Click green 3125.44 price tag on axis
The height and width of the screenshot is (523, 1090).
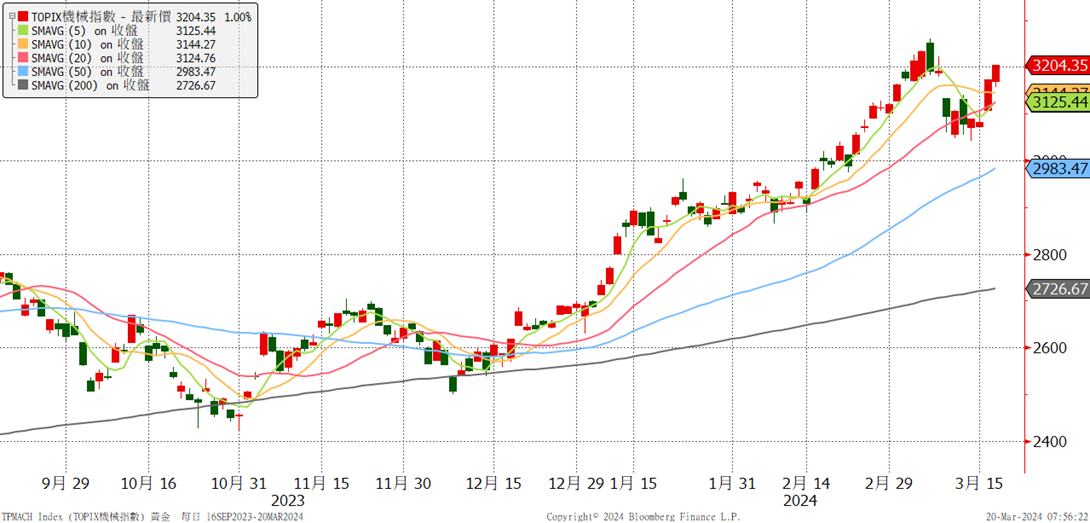pos(1057,102)
